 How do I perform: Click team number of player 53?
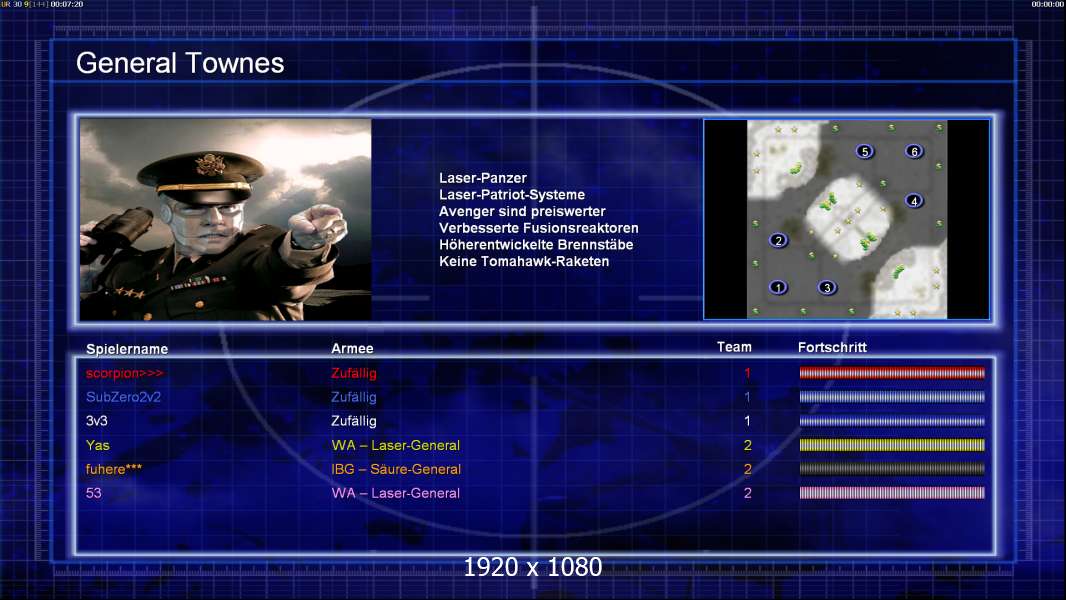tap(747, 493)
